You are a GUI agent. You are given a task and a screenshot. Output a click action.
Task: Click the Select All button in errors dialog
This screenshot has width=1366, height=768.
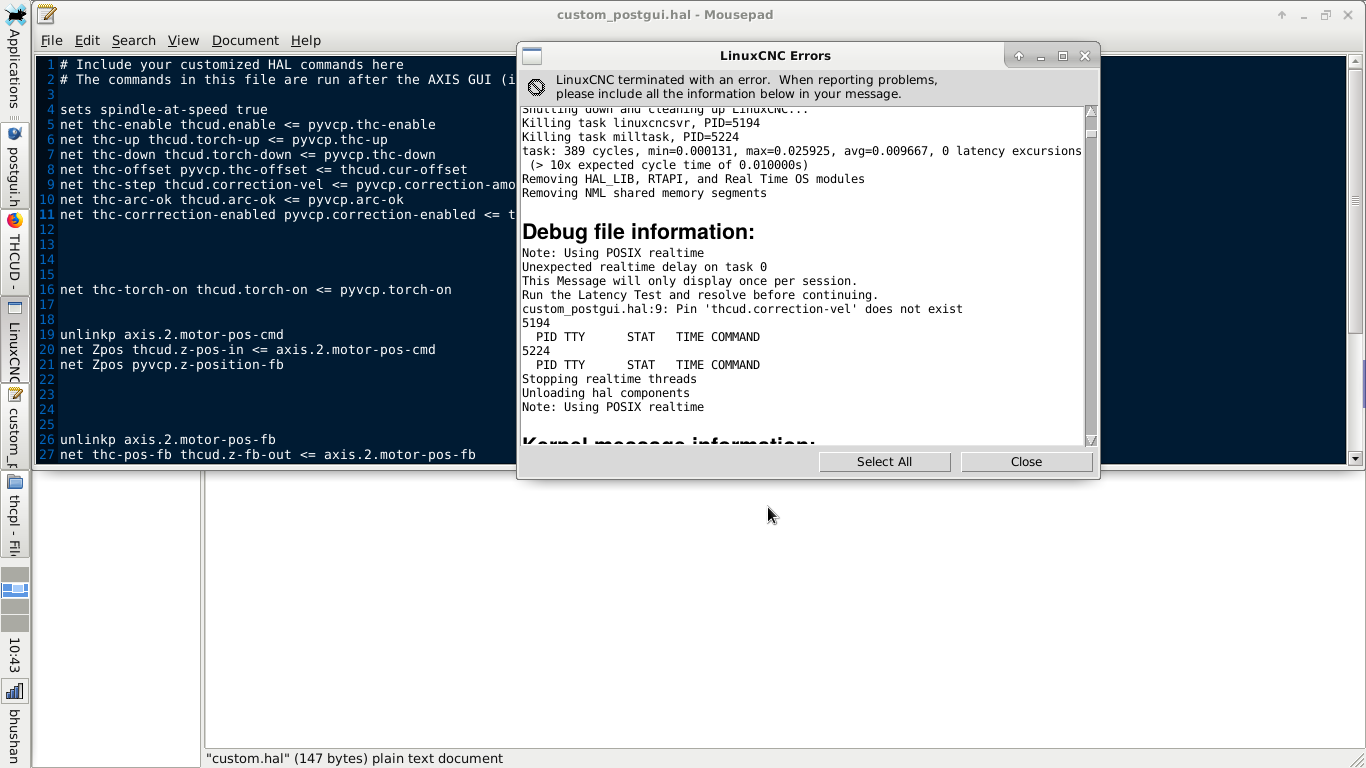884,462
